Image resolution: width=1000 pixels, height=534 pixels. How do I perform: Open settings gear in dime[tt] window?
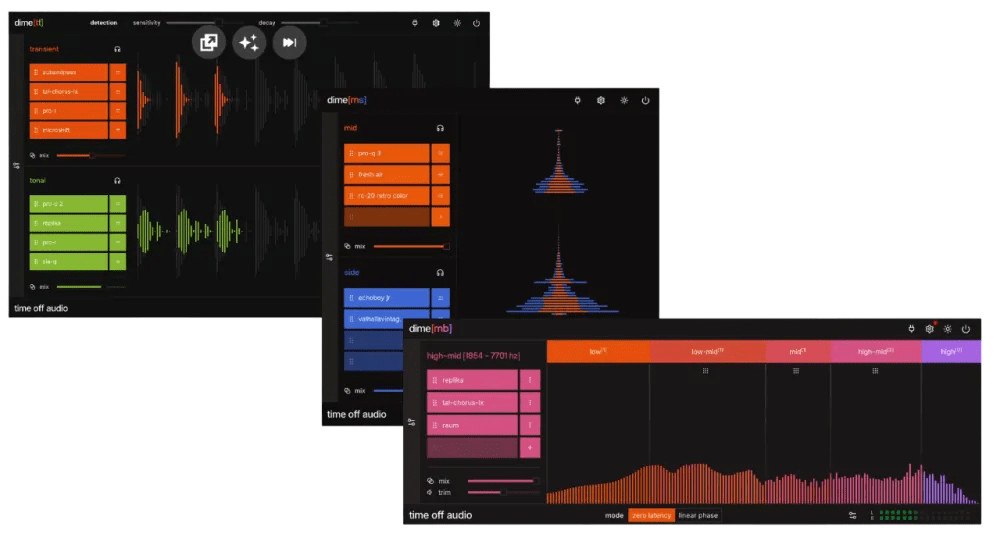[x=436, y=23]
